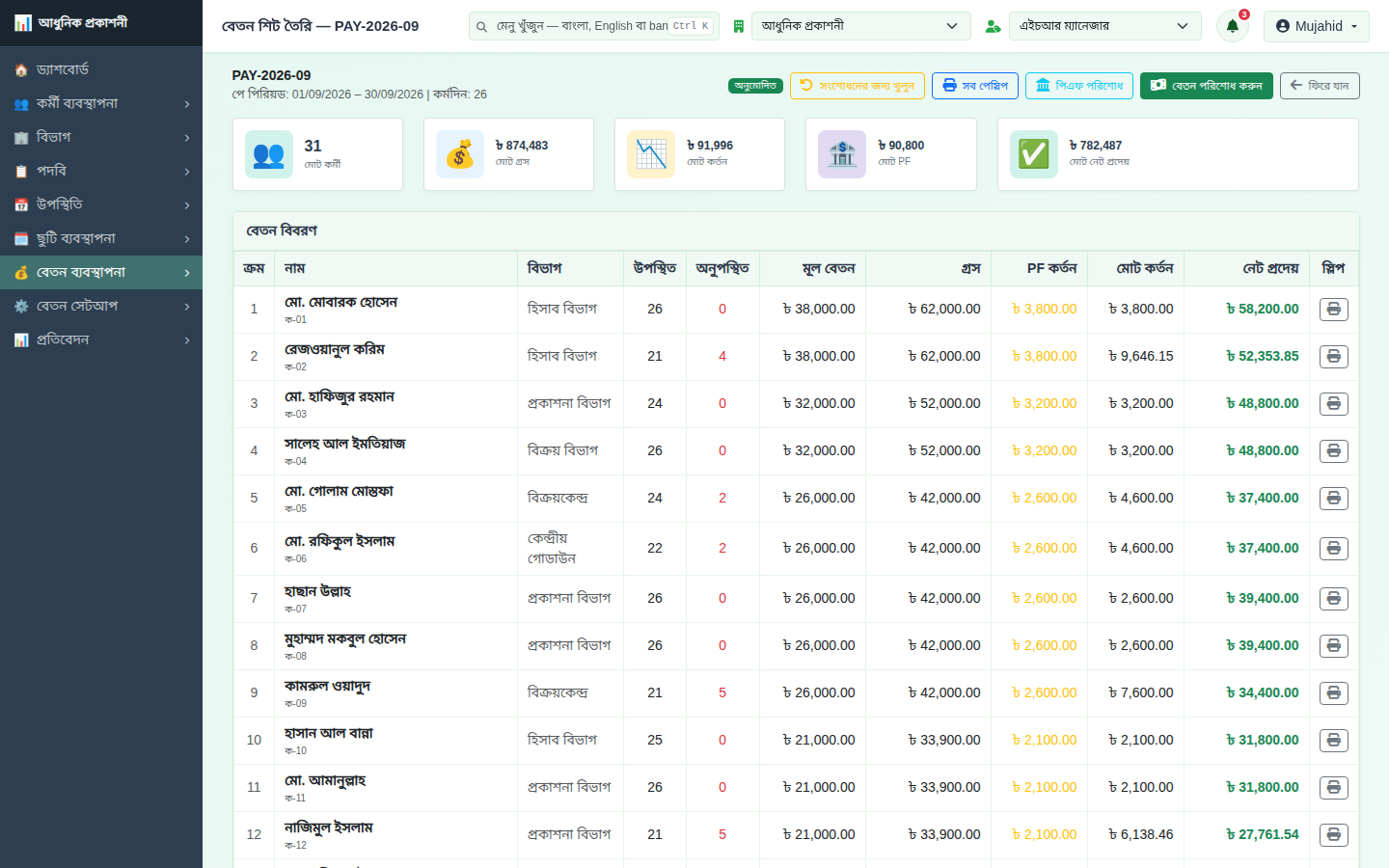Open the notifications bell

tap(1232, 26)
